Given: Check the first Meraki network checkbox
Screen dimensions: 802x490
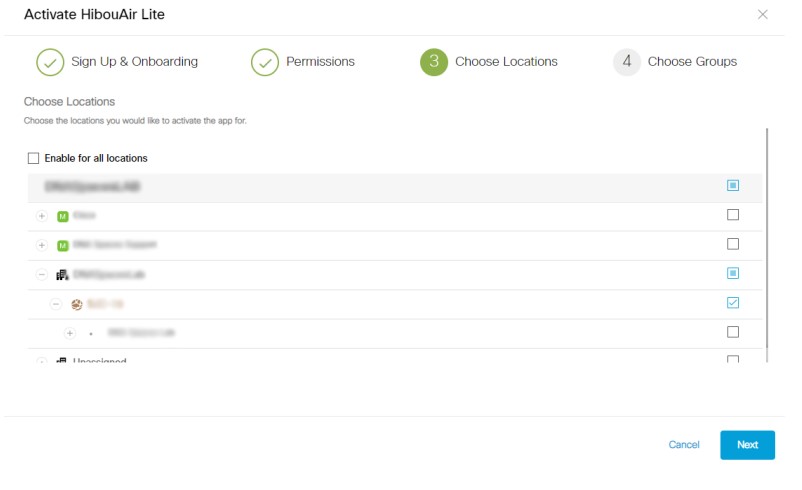Looking at the screenshot, I should click(732, 214).
